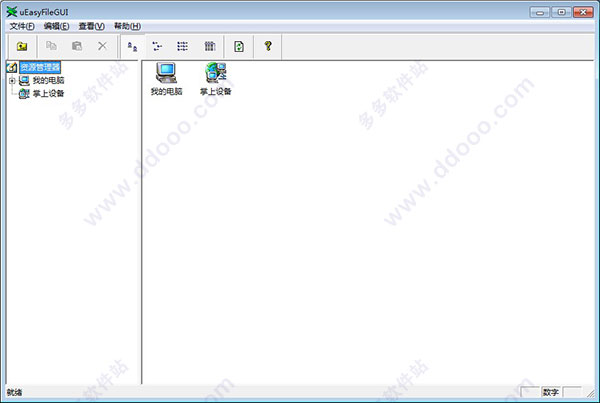Click the up-folder toolbar icon
600x403 pixels.
[22, 46]
